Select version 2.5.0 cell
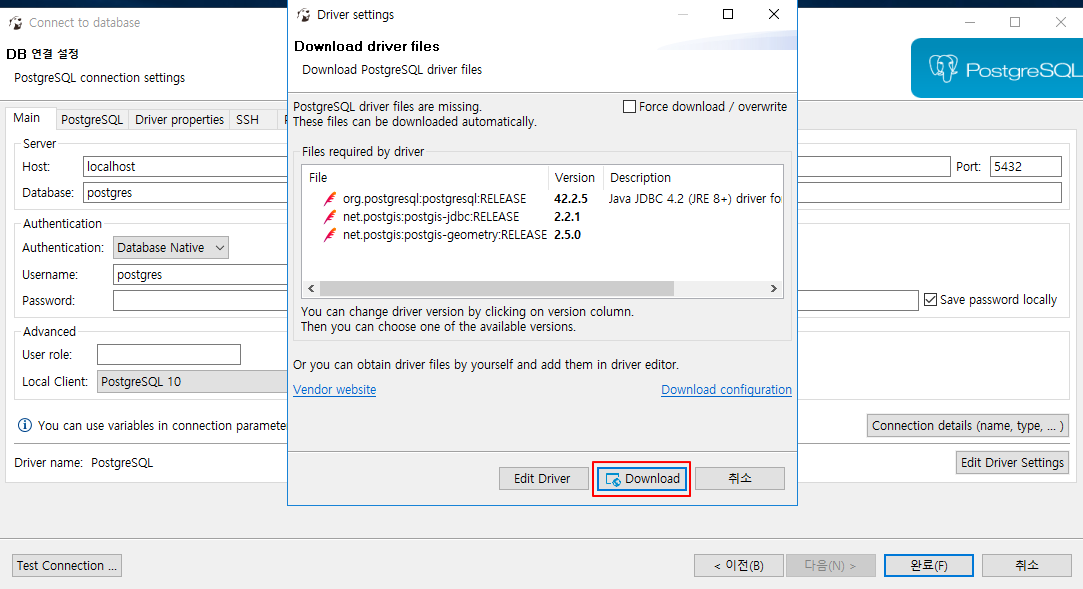This screenshot has width=1083, height=589. click(567, 235)
